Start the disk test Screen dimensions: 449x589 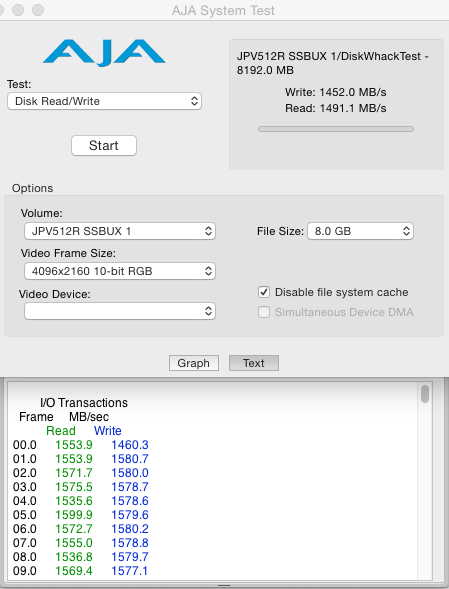[x=104, y=145]
